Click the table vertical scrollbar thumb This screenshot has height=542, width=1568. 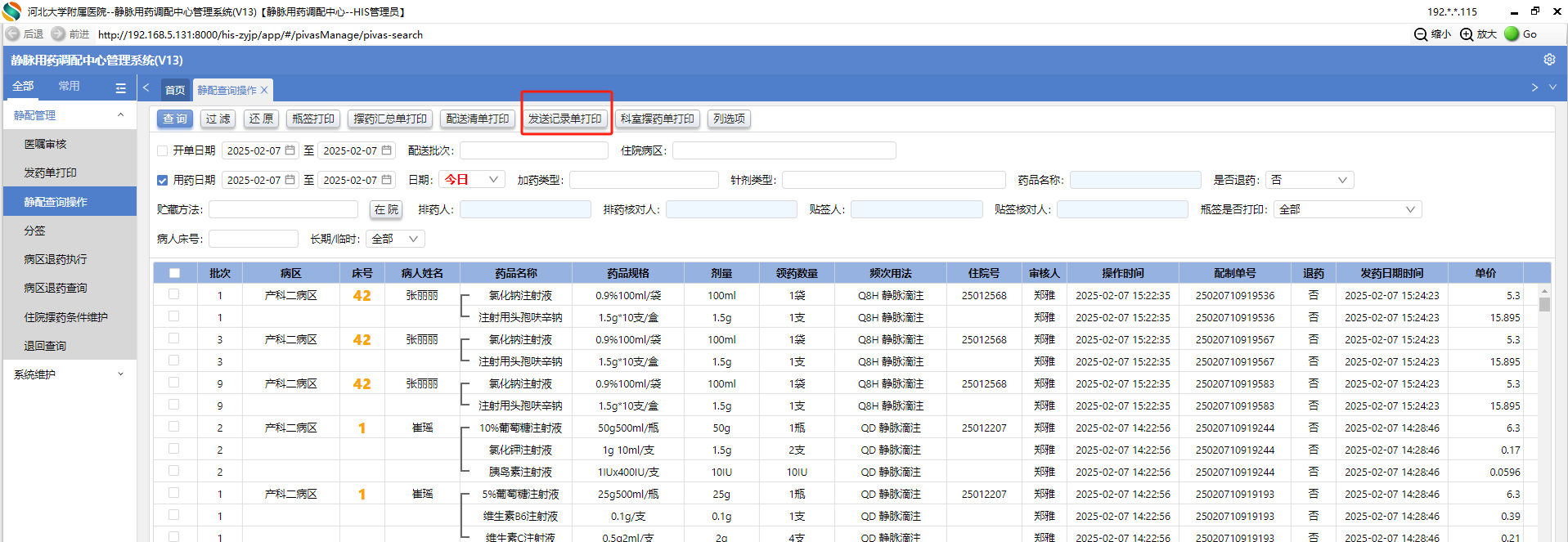1544,304
